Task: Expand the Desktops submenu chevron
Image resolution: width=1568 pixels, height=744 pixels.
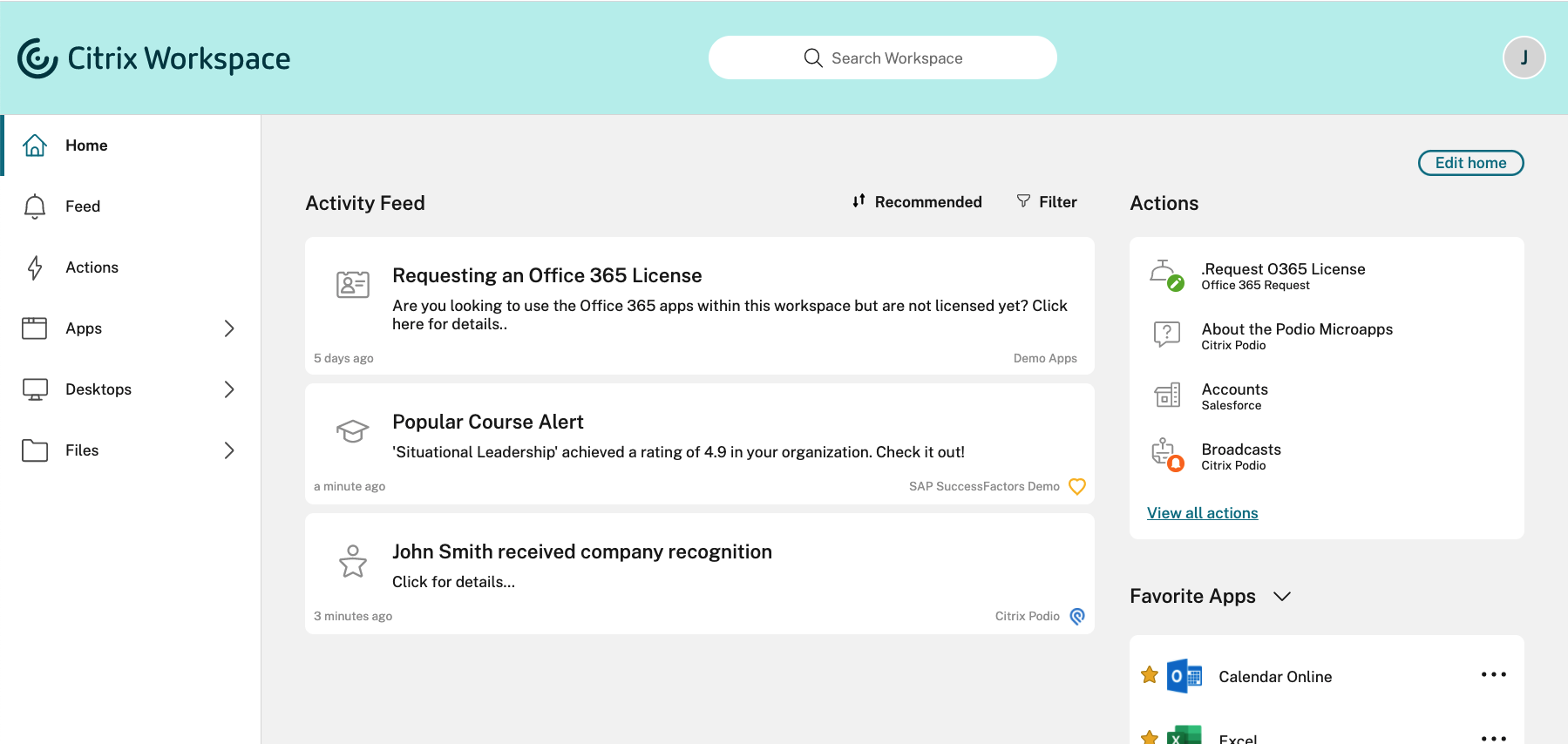Action: 229,389
